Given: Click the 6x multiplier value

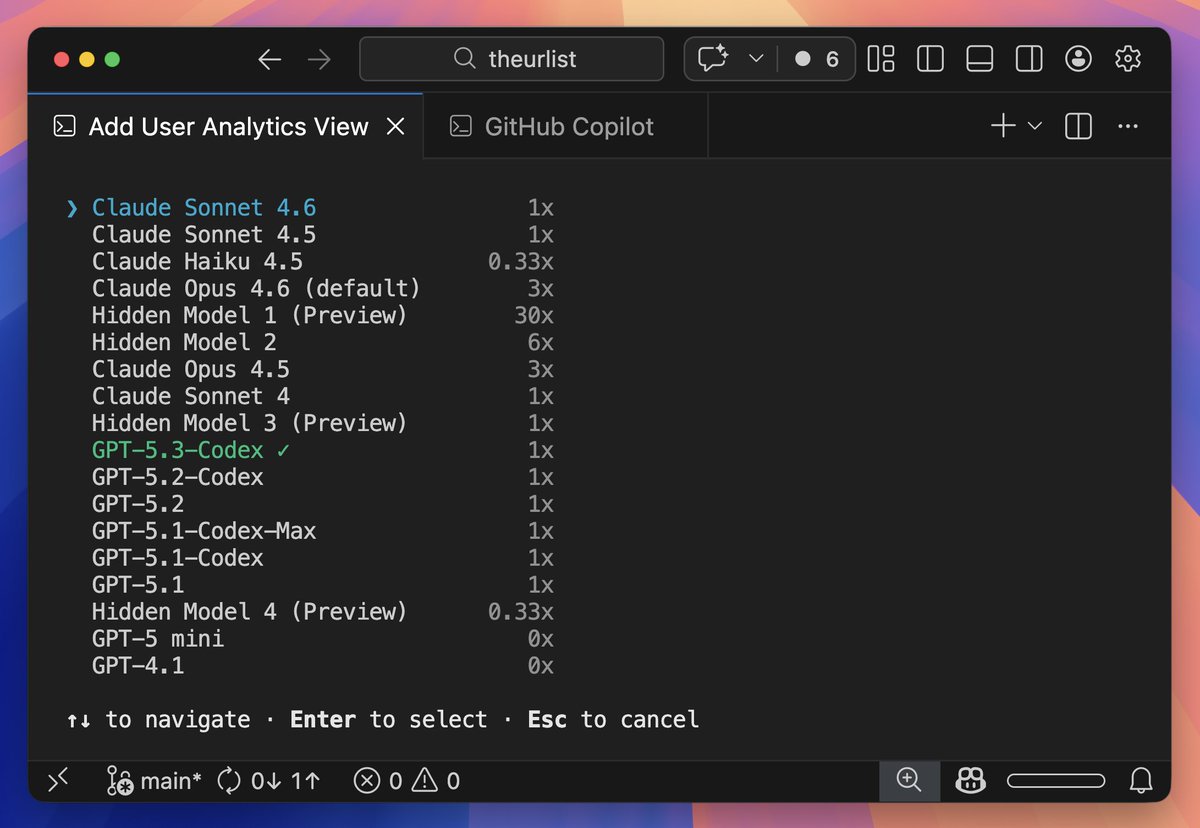Looking at the screenshot, I should 541,343.
